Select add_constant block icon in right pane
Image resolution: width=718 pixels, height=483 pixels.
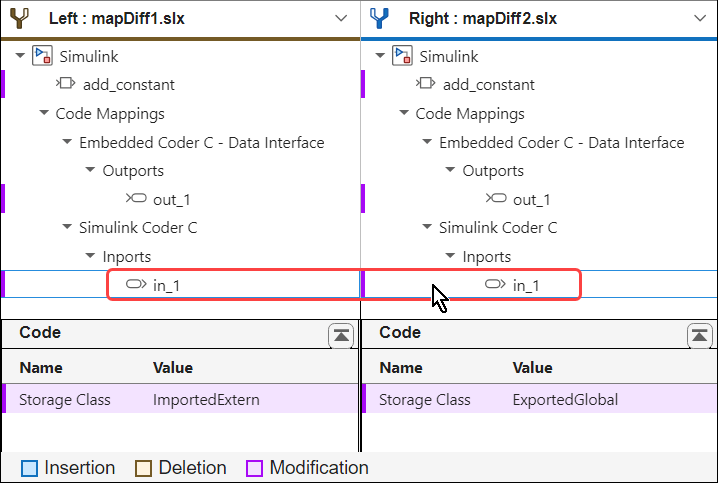427,85
